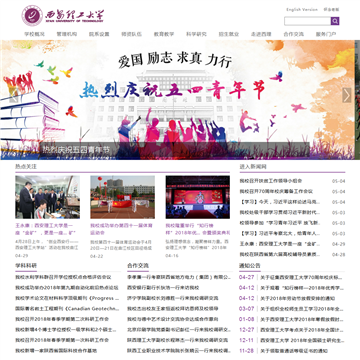The width and height of the screenshot is (360, 360).
Task: Open the 科学研究 menu
Action: (196, 34)
